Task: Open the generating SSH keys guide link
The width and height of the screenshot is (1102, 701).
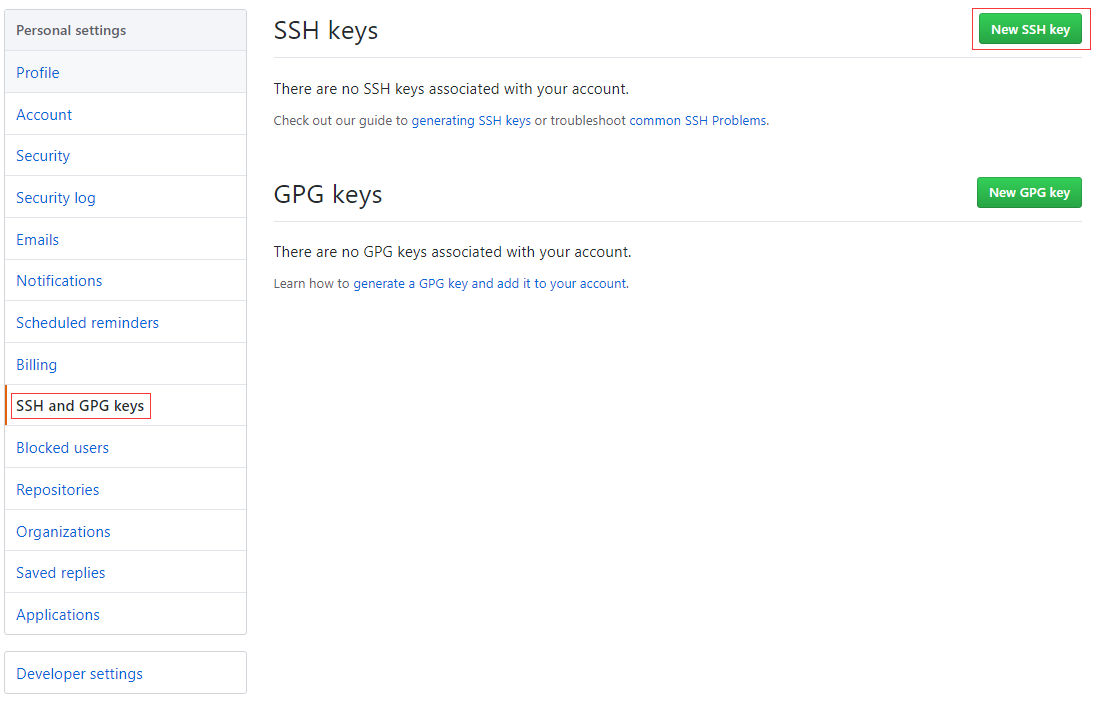Action: [x=471, y=121]
